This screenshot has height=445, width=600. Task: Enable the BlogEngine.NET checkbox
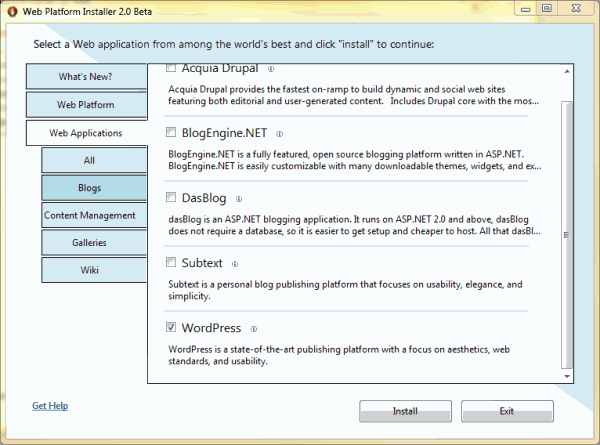pyautogui.click(x=171, y=132)
